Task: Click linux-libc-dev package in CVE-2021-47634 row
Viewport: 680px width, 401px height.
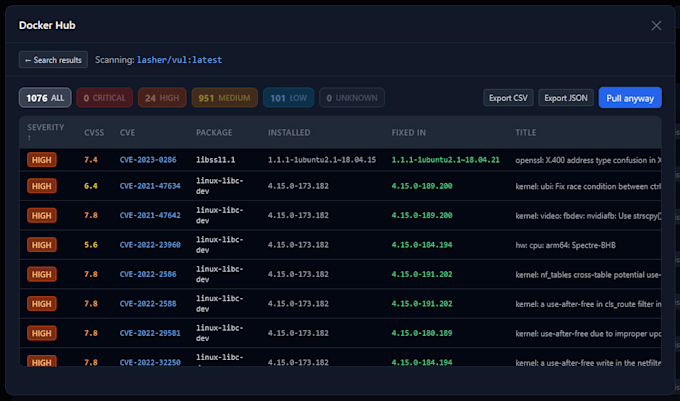Action: [x=219, y=186]
